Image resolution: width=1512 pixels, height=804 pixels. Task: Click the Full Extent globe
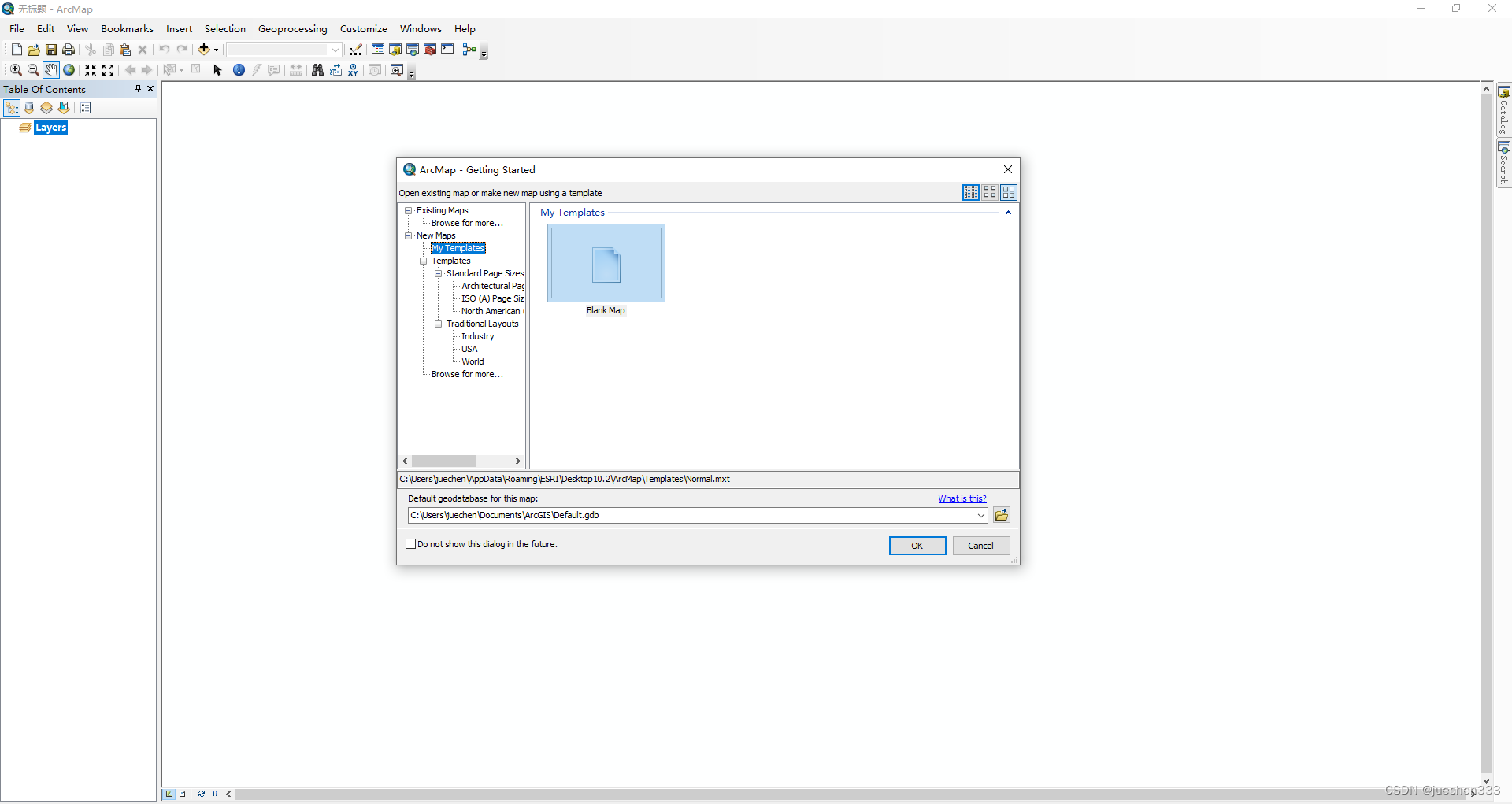pos(69,70)
